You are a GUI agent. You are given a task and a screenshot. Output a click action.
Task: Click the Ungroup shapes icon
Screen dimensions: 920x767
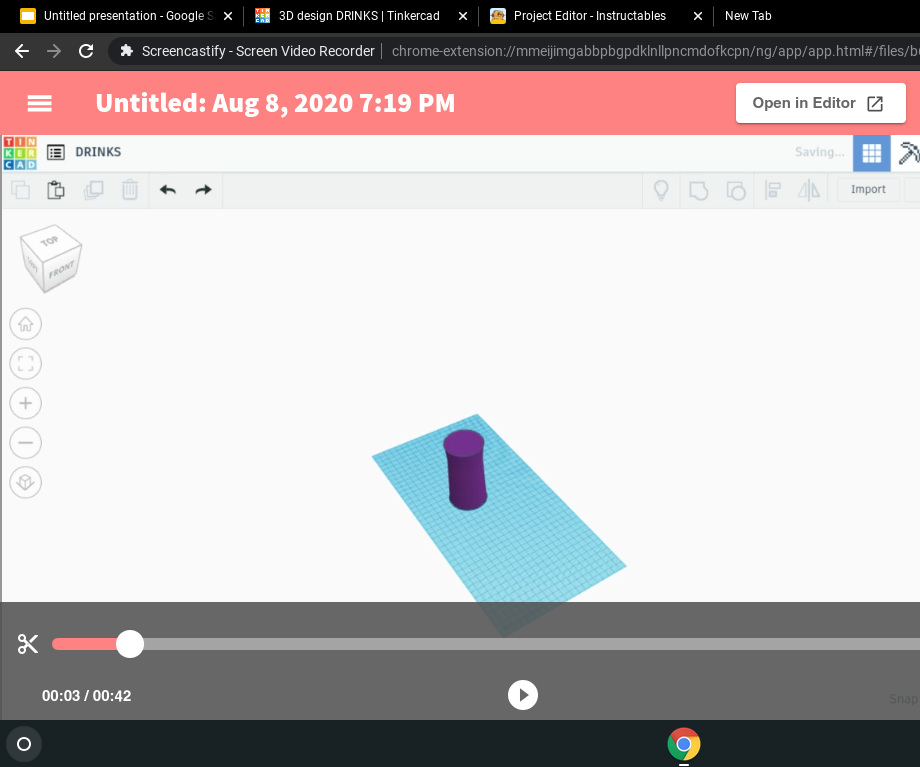[x=736, y=190]
